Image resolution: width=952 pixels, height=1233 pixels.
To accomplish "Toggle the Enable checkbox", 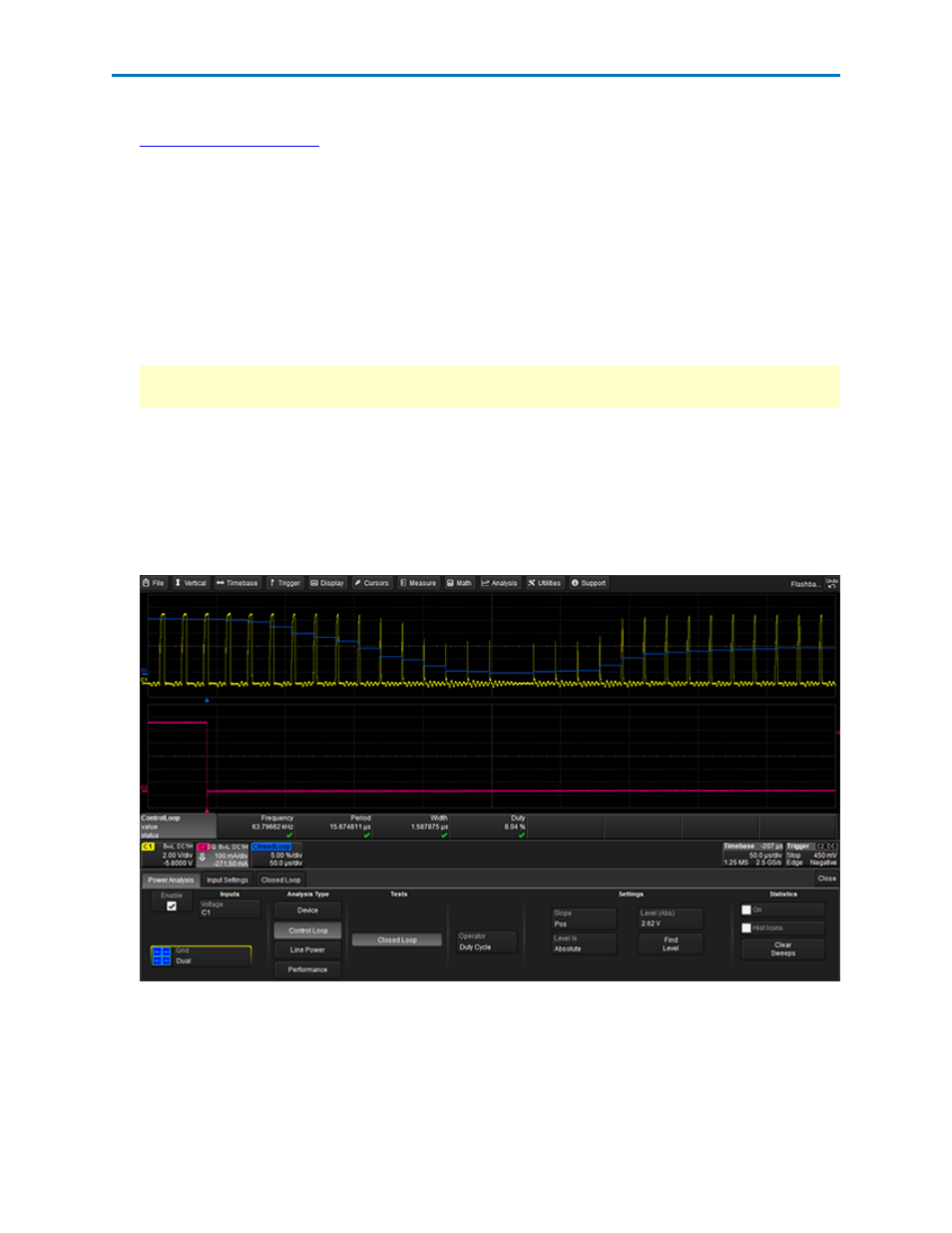I will tap(172, 906).
